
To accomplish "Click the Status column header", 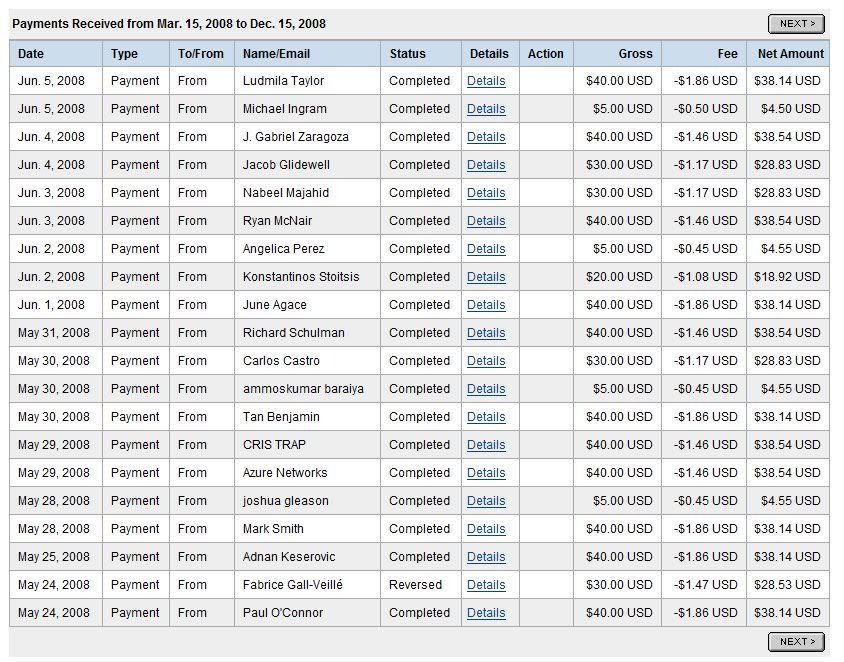I will pos(407,54).
